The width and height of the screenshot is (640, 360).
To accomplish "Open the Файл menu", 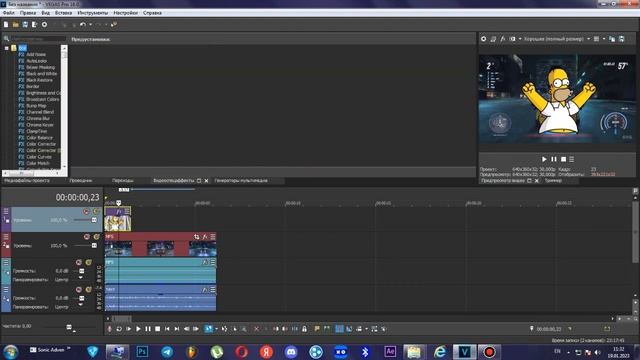I will [x=9, y=13].
